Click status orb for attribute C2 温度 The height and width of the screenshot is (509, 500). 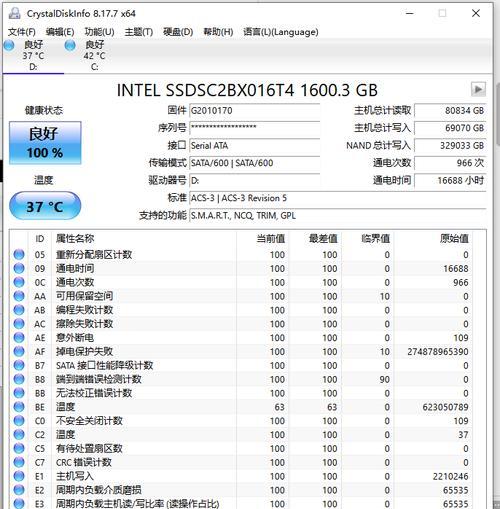[x=19, y=434]
